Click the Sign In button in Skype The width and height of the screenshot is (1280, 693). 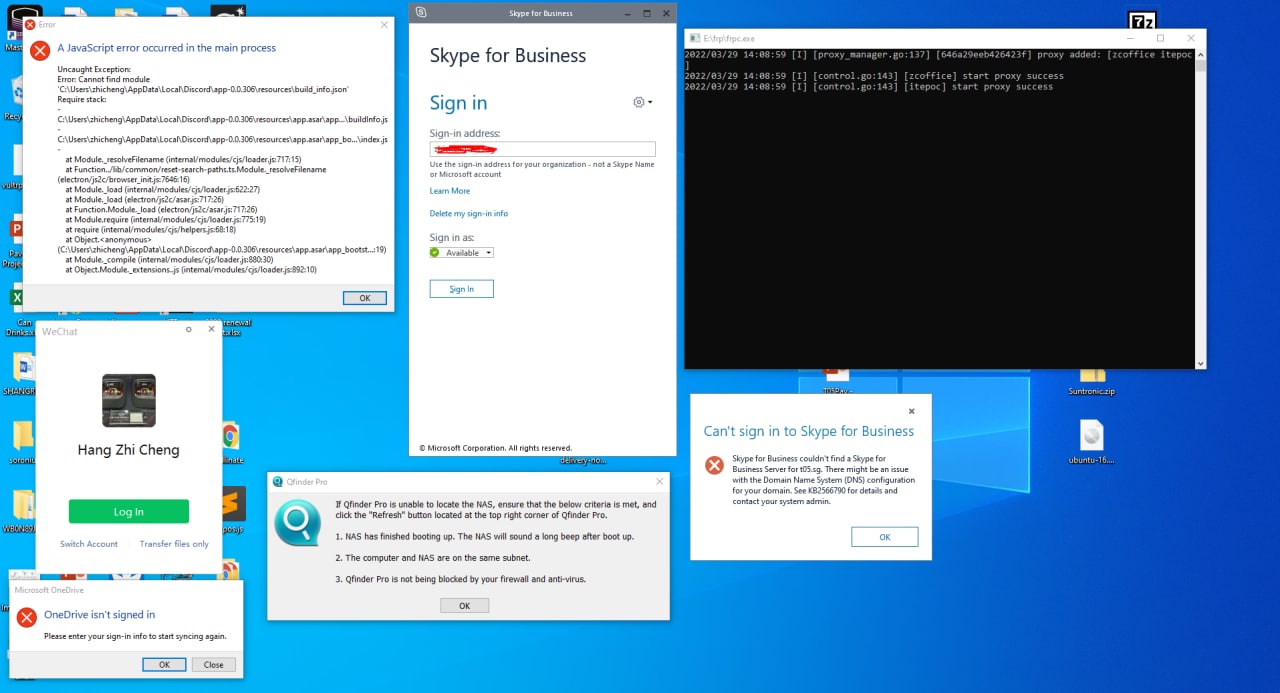tap(462, 289)
